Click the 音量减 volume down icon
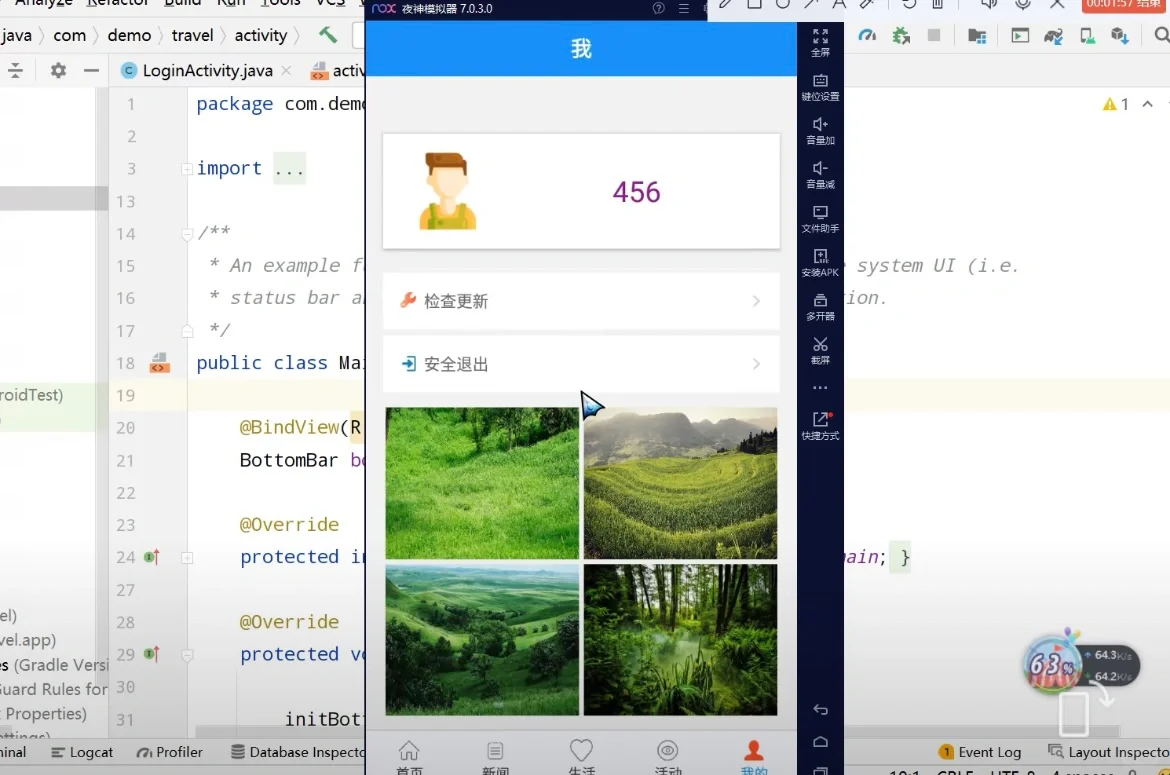 (820, 170)
